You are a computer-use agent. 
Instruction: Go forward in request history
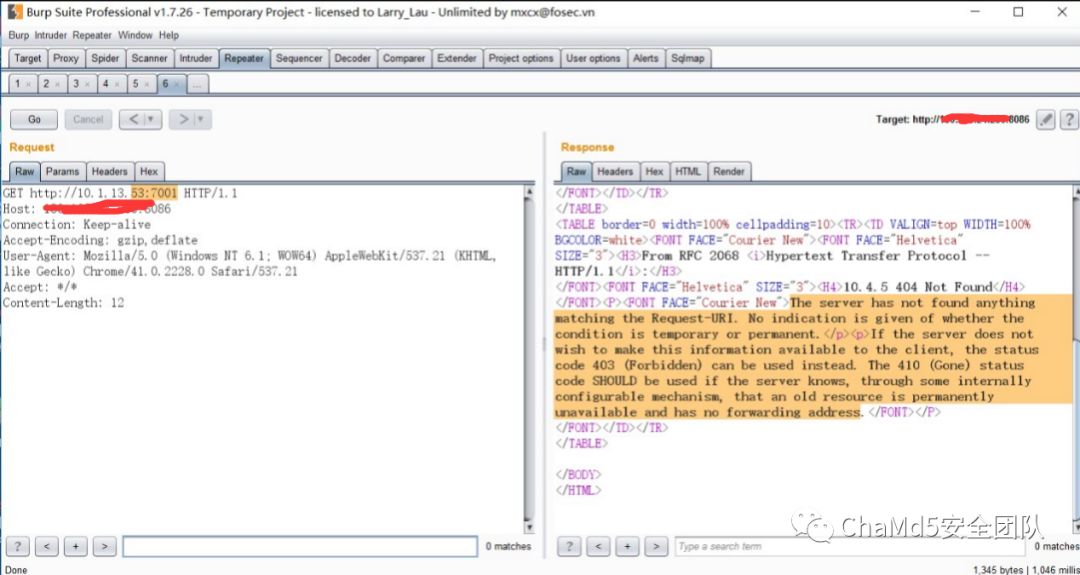click(183, 119)
